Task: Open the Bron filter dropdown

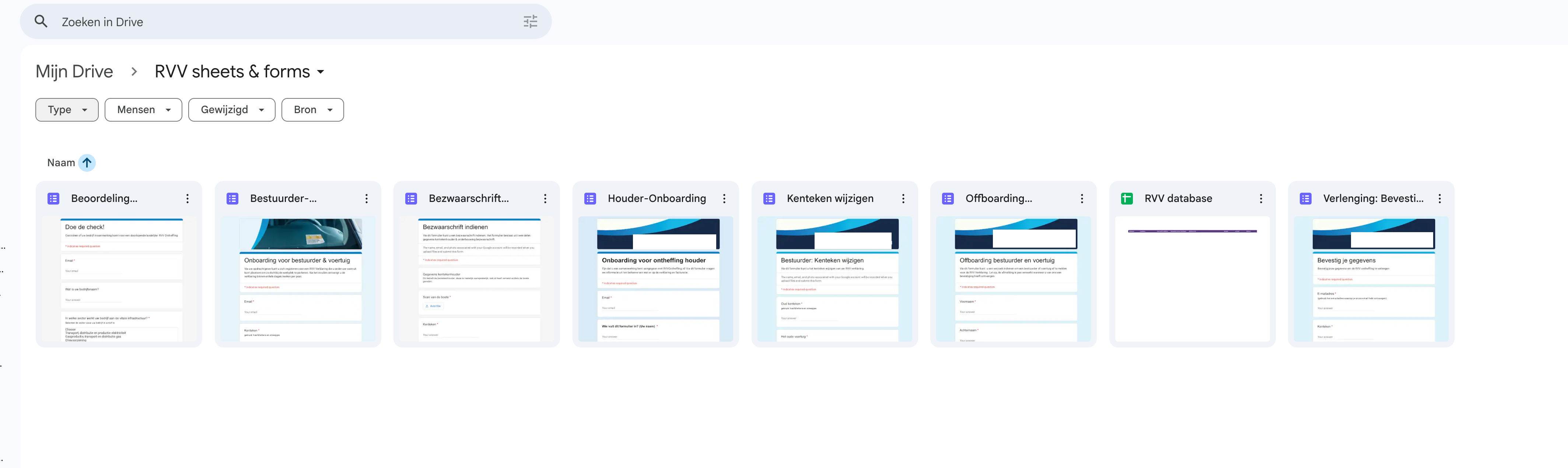Action: coord(312,110)
